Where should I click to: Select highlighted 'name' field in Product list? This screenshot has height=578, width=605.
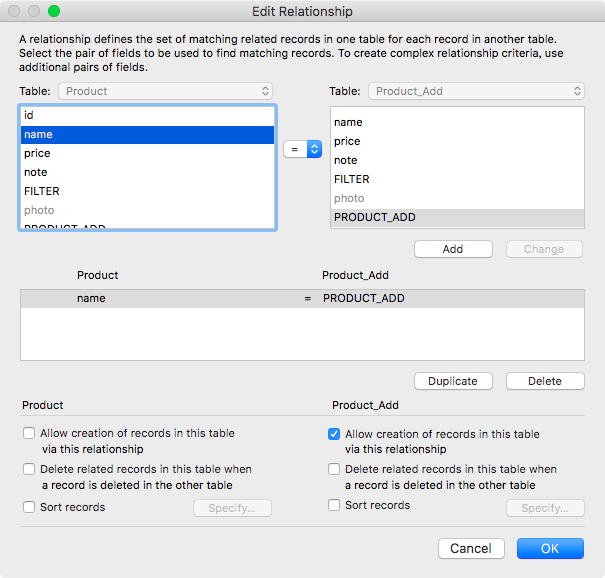point(147,134)
